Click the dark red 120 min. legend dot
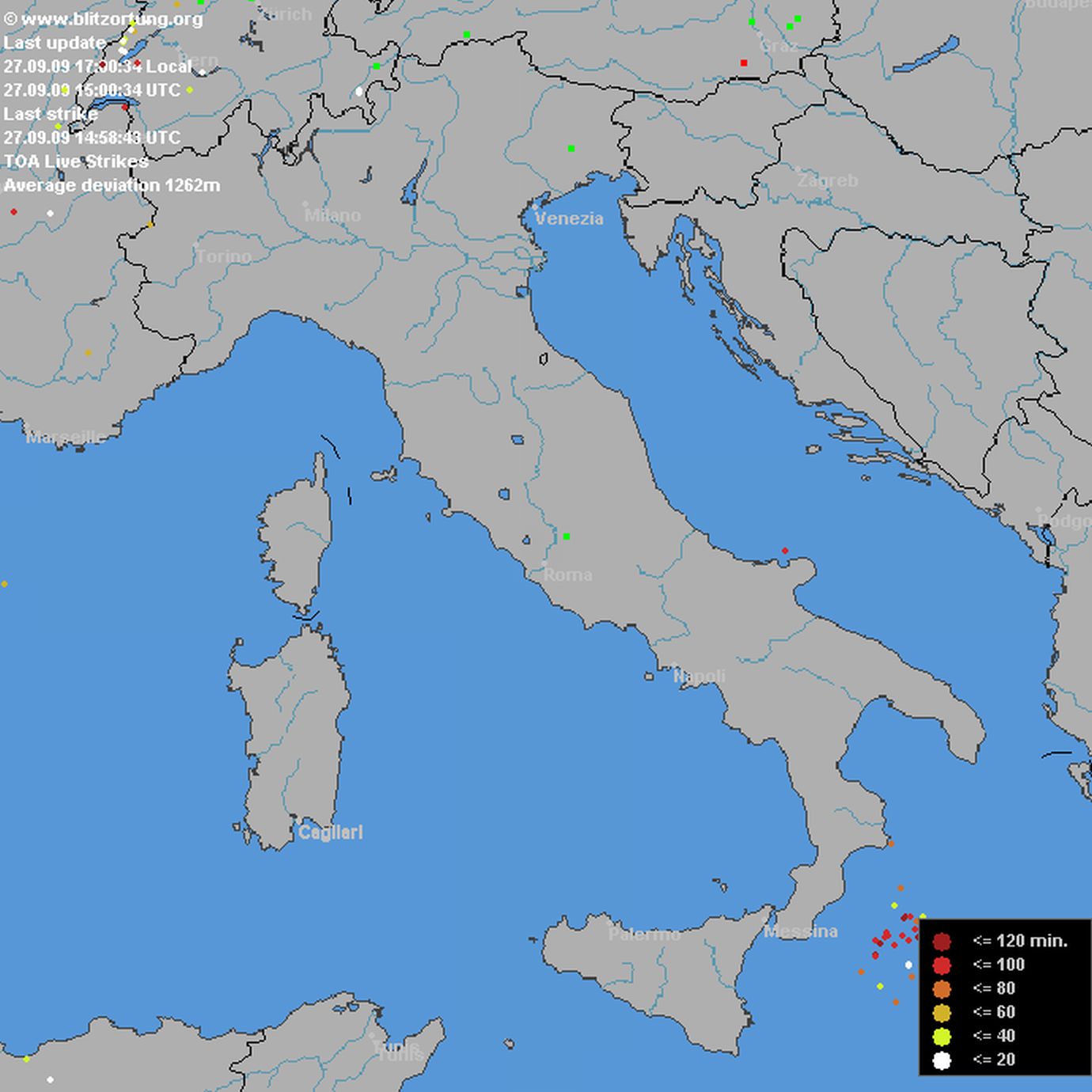Viewport: 1092px width, 1092px height. click(x=942, y=941)
